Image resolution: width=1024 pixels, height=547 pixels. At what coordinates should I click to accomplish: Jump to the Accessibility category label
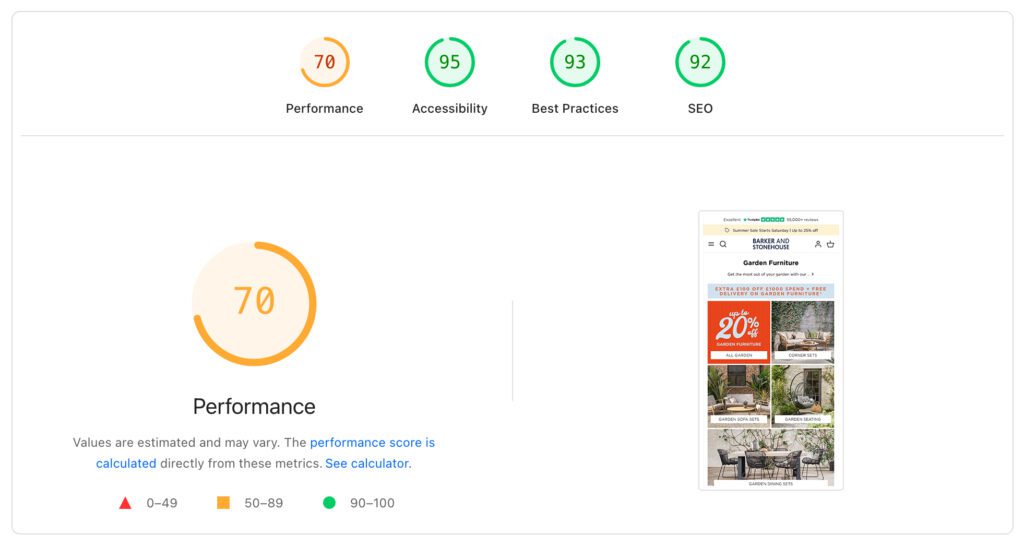(450, 108)
